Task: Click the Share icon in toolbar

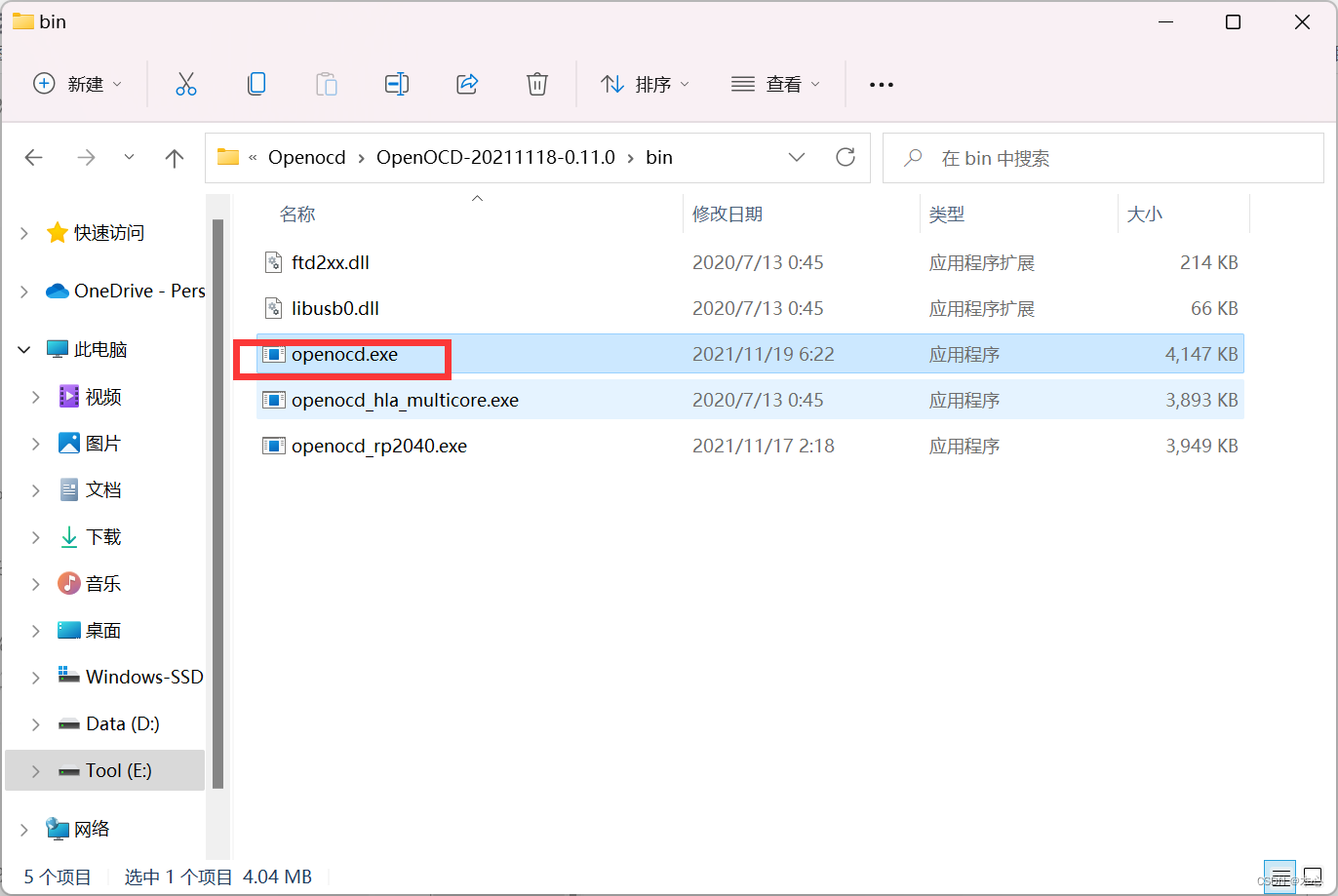Action: [x=467, y=84]
